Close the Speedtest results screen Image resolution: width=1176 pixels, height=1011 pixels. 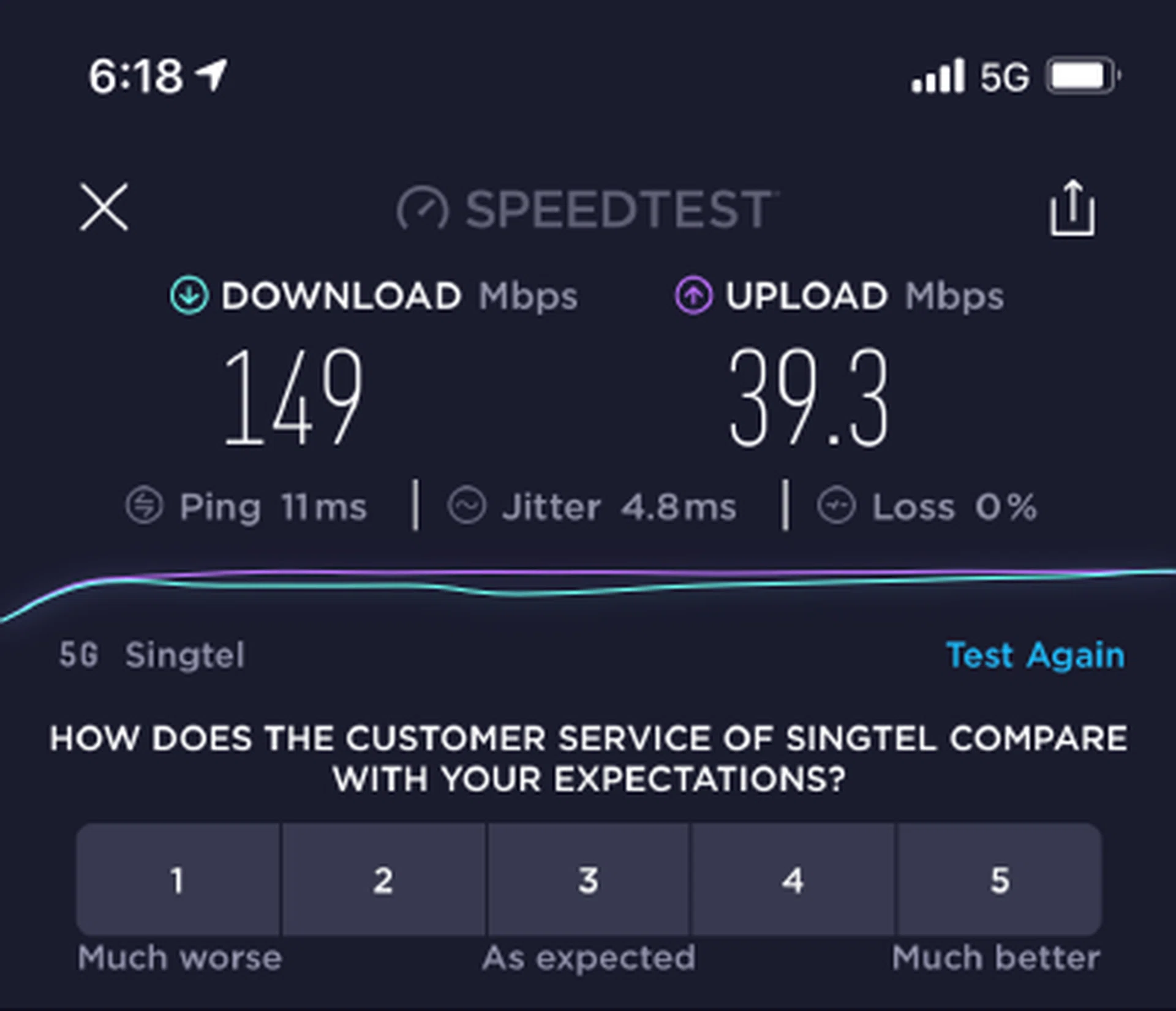[104, 207]
